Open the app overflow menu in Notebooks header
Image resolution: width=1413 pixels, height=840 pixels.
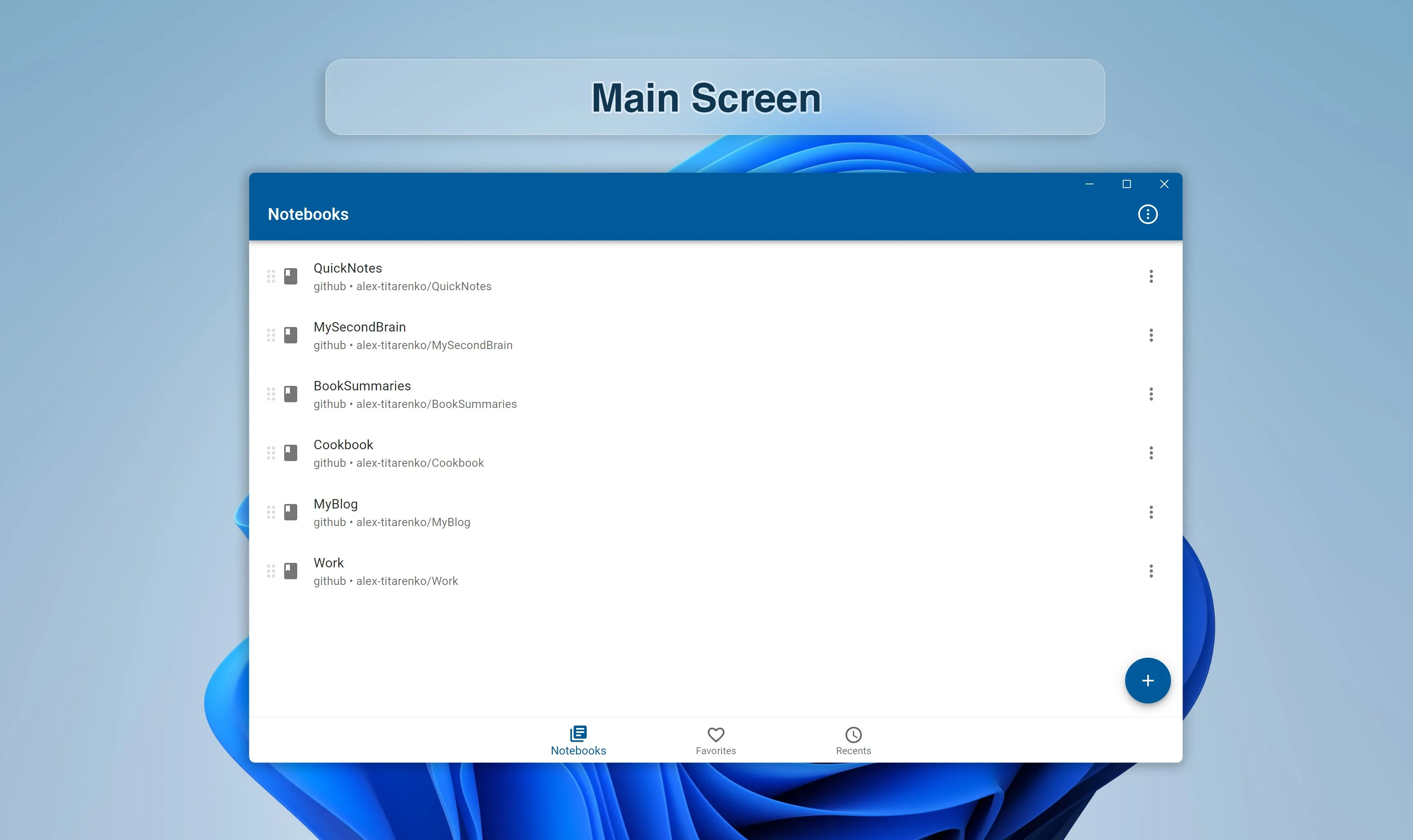[x=1148, y=214]
